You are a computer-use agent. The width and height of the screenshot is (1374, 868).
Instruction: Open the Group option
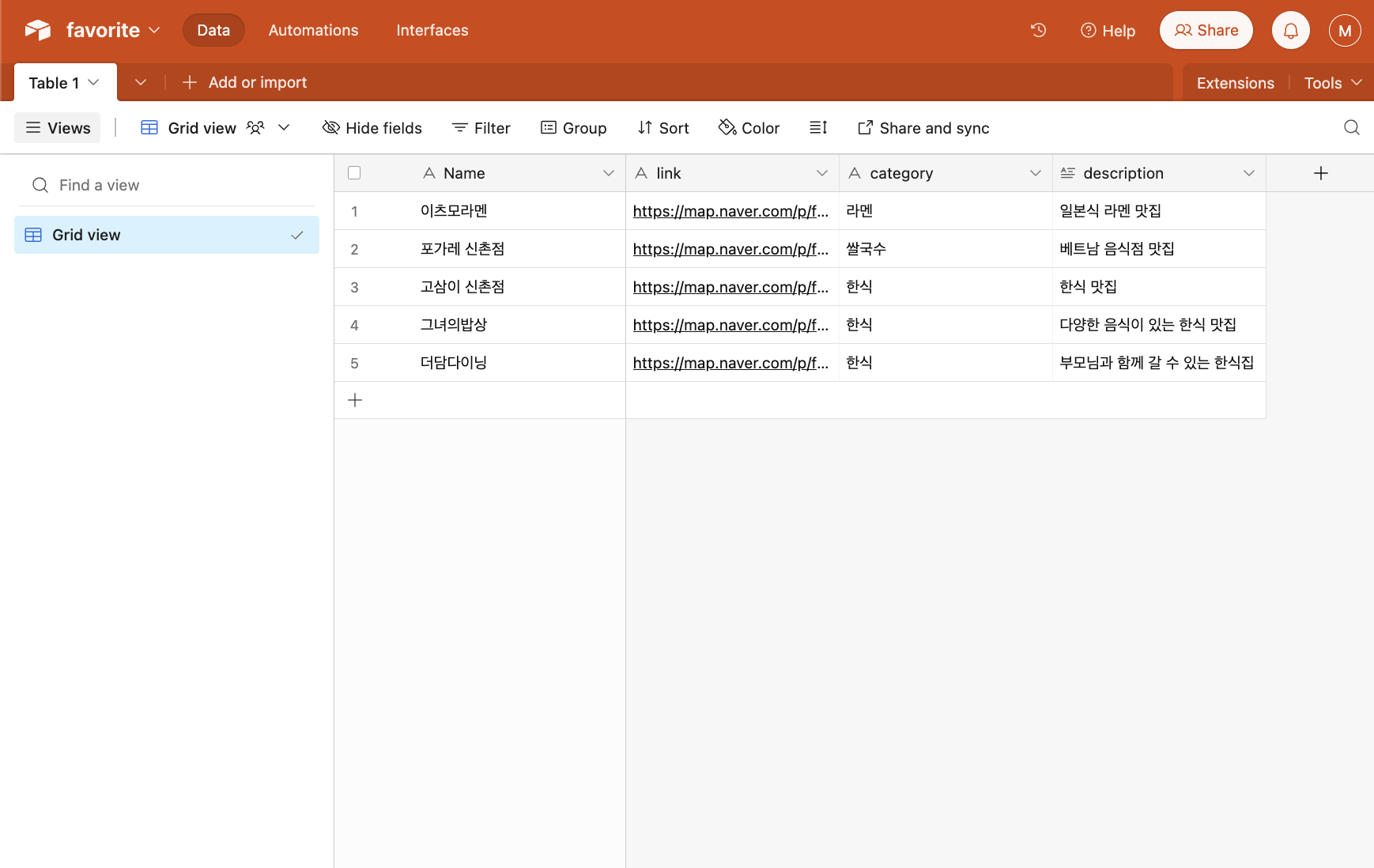click(573, 127)
